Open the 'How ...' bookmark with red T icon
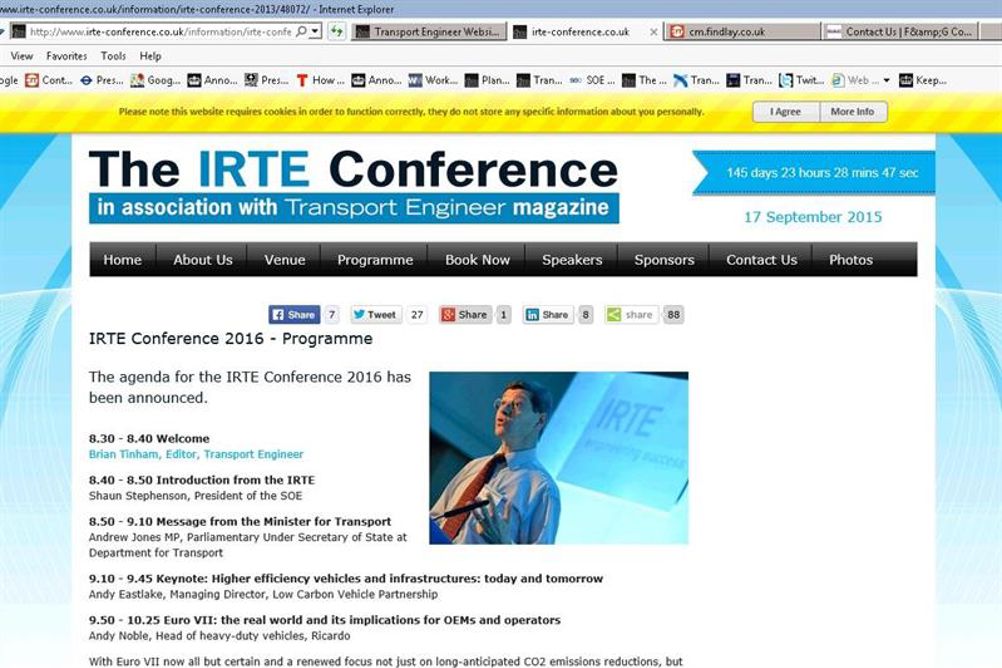Screen dimensions: 1002x668 click(320, 81)
